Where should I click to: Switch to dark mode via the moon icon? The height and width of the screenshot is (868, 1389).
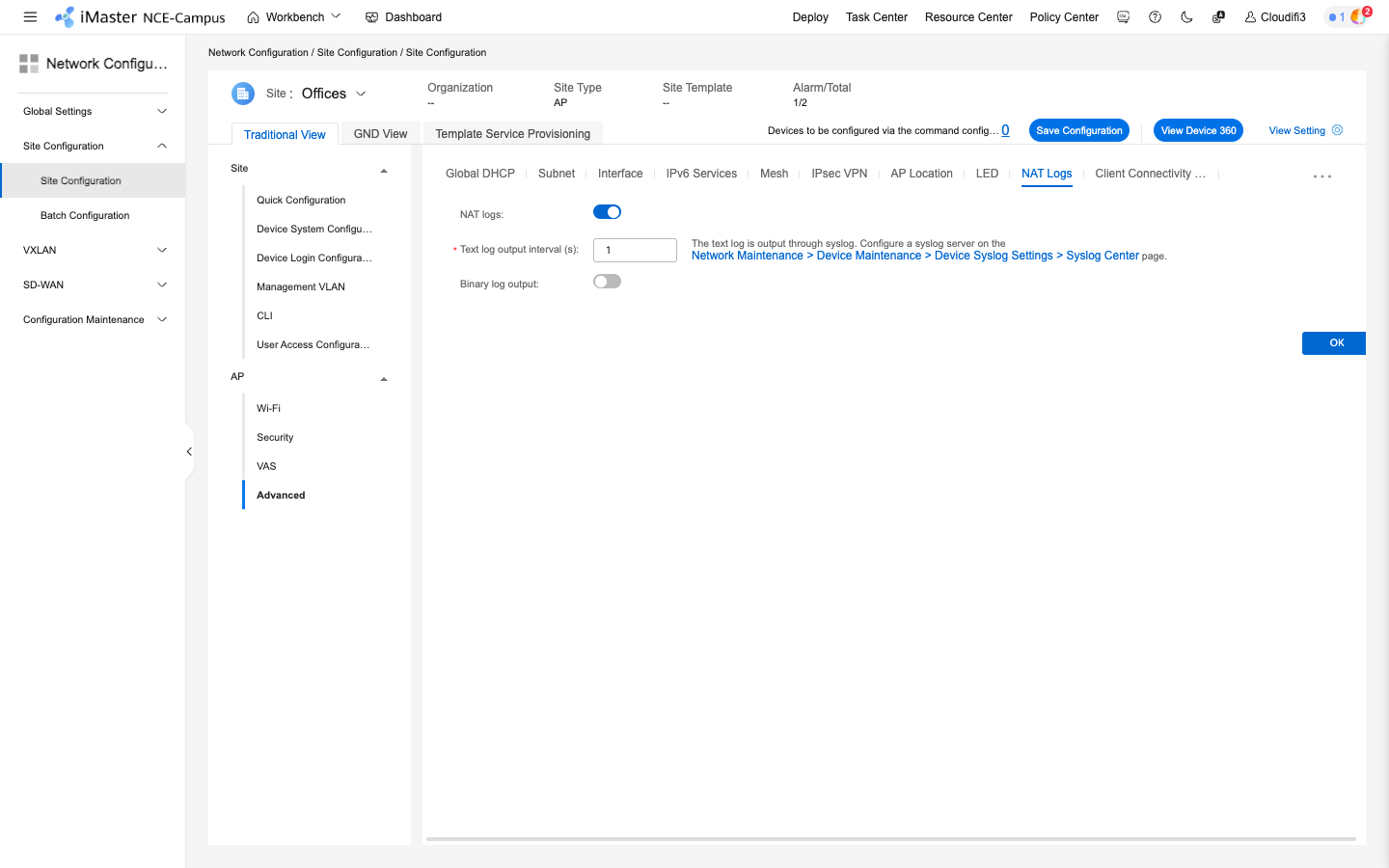click(1186, 16)
